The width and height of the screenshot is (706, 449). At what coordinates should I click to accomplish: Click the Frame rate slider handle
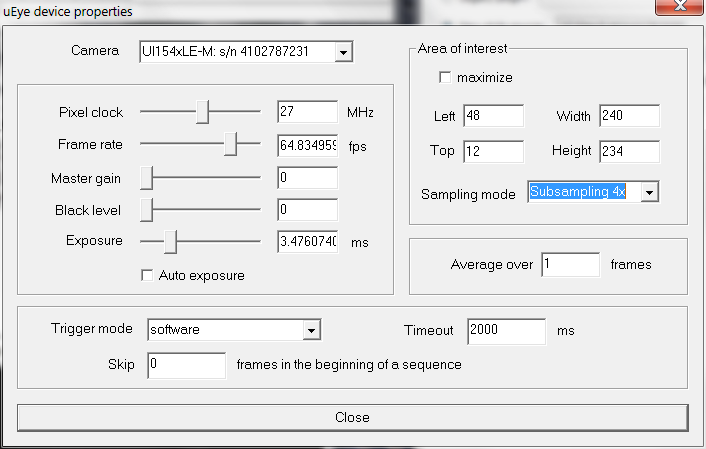pos(230,145)
